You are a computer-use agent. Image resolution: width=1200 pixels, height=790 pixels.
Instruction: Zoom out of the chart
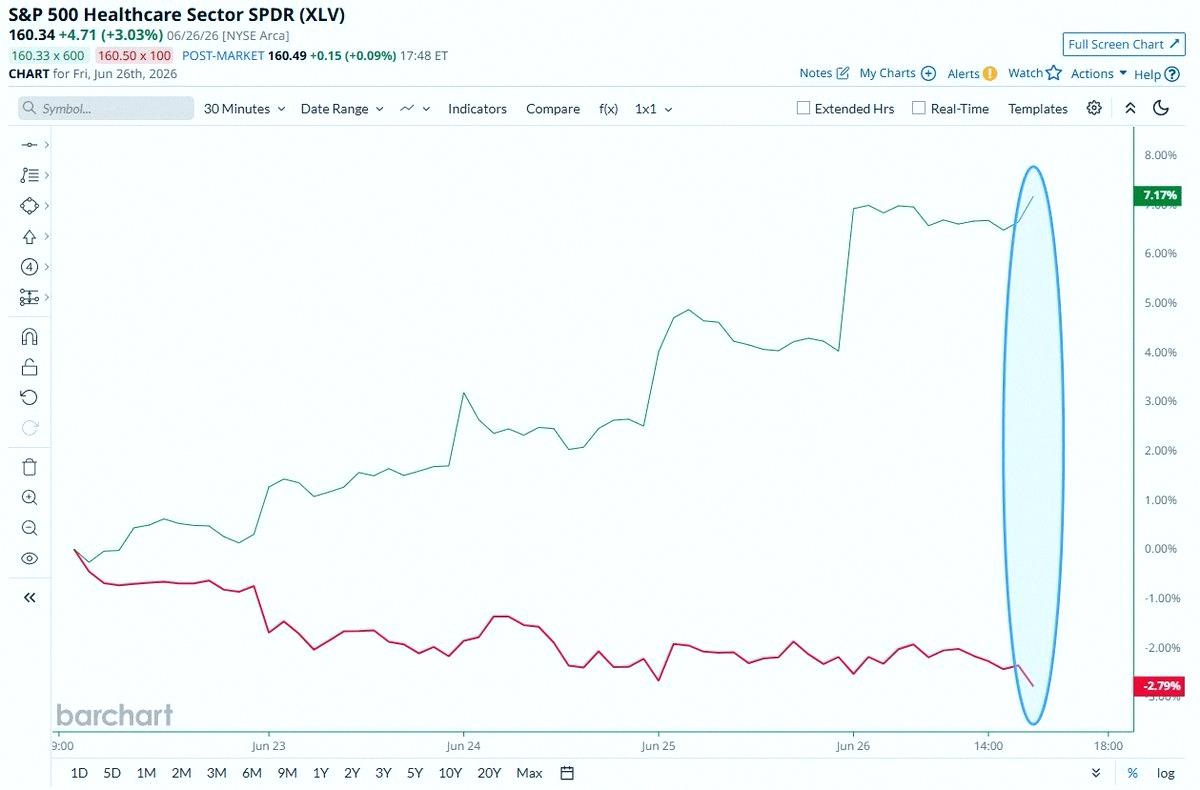click(x=29, y=528)
